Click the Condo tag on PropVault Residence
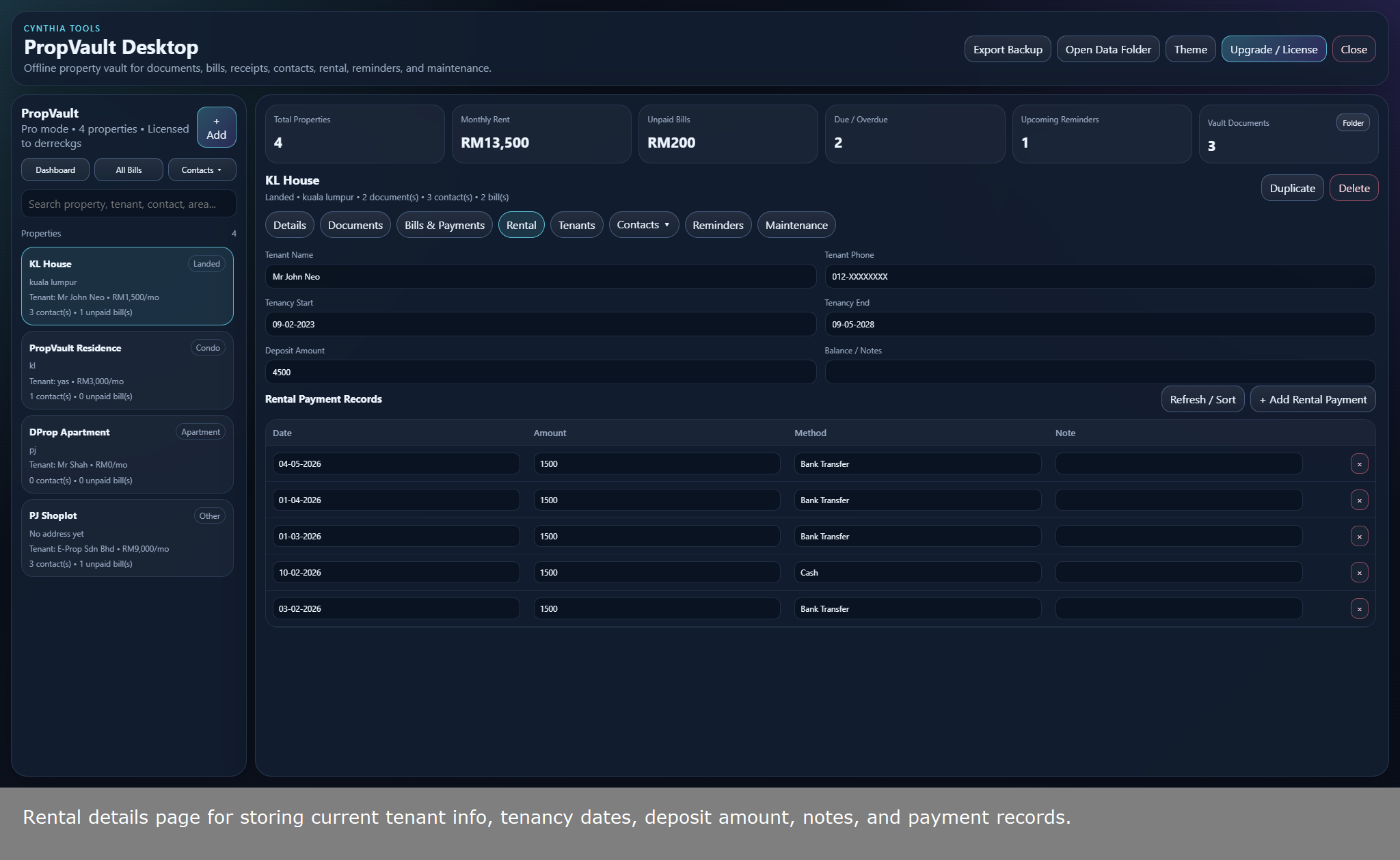 [208, 348]
